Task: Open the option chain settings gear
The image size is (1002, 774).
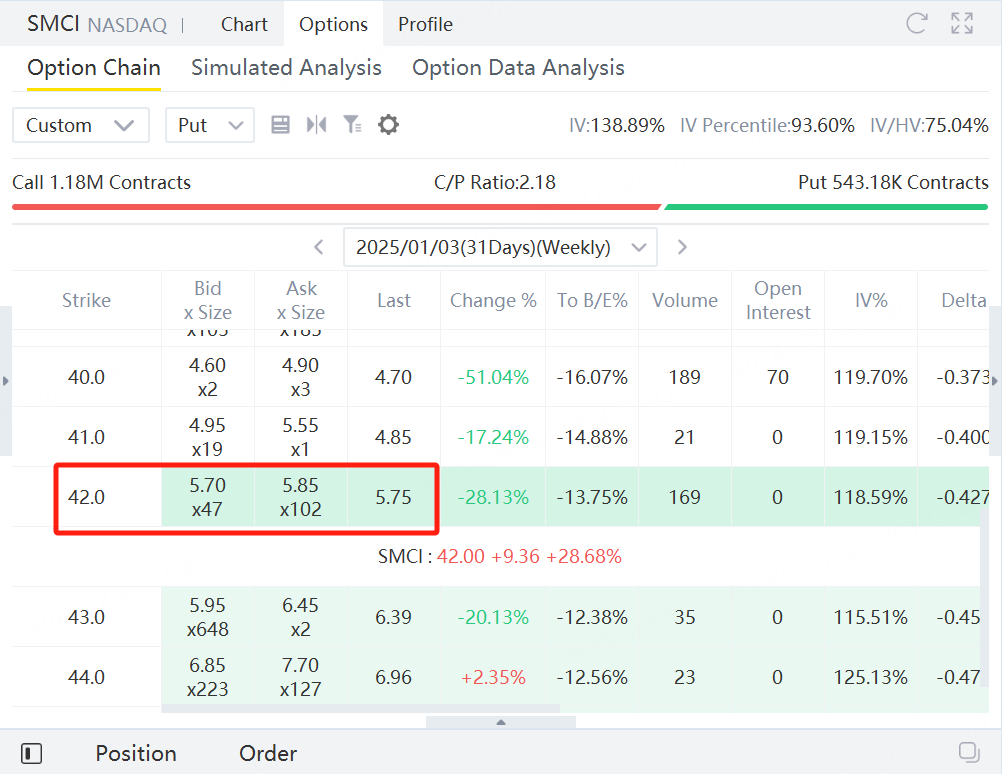Action: (388, 125)
